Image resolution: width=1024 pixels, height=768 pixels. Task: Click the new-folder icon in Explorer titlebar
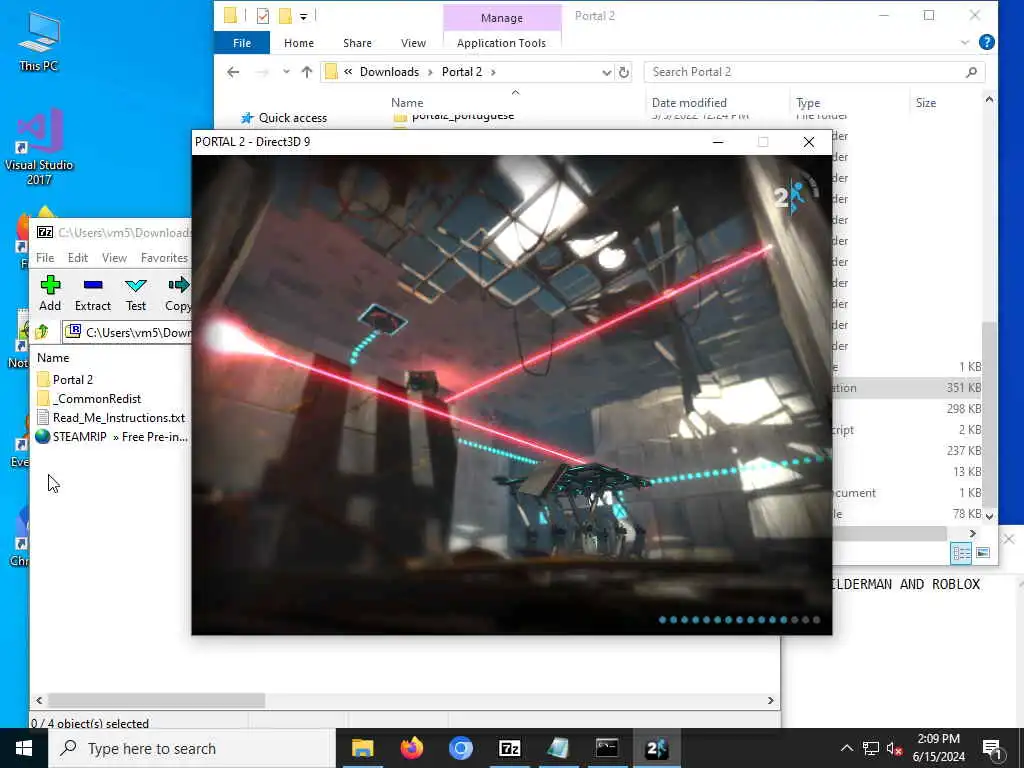point(285,16)
